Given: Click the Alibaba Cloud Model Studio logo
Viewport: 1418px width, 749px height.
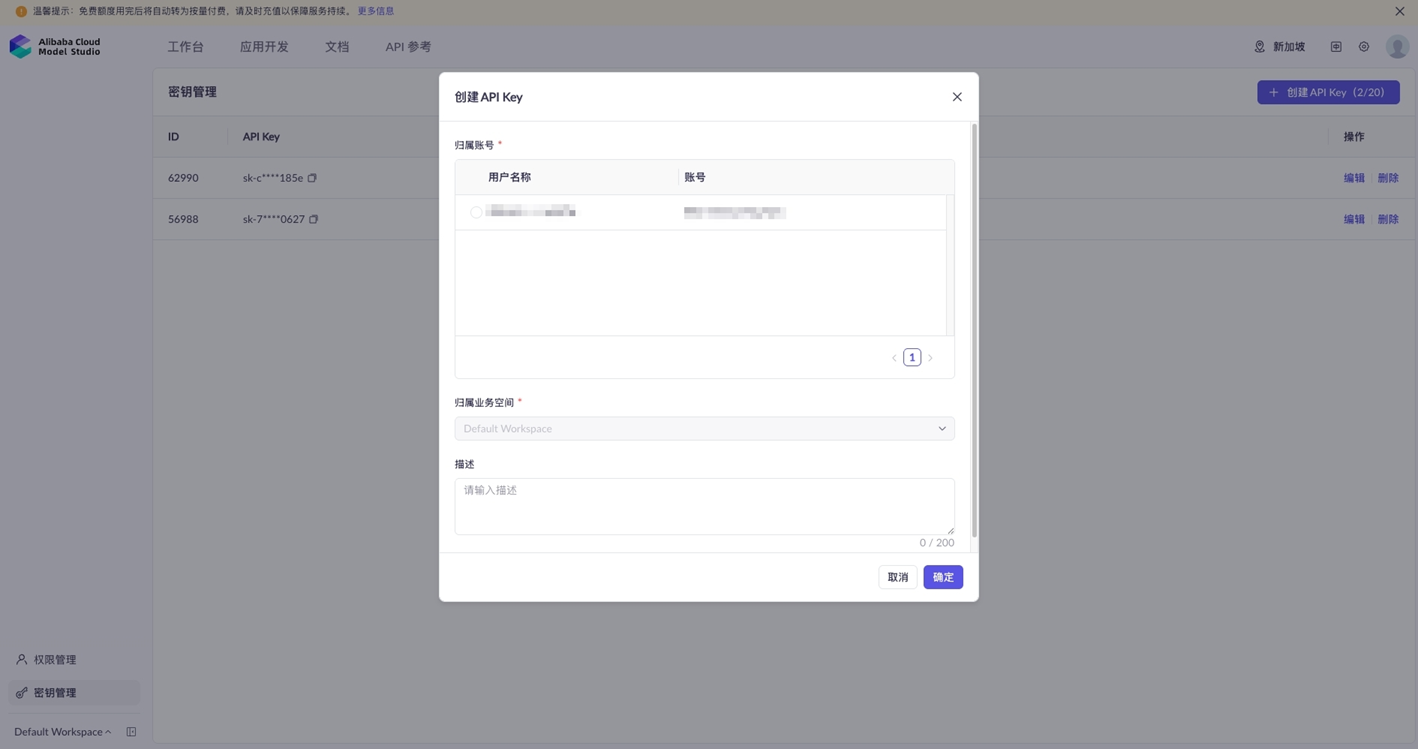Looking at the screenshot, I should pyautogui.click(x=55, y=47).
